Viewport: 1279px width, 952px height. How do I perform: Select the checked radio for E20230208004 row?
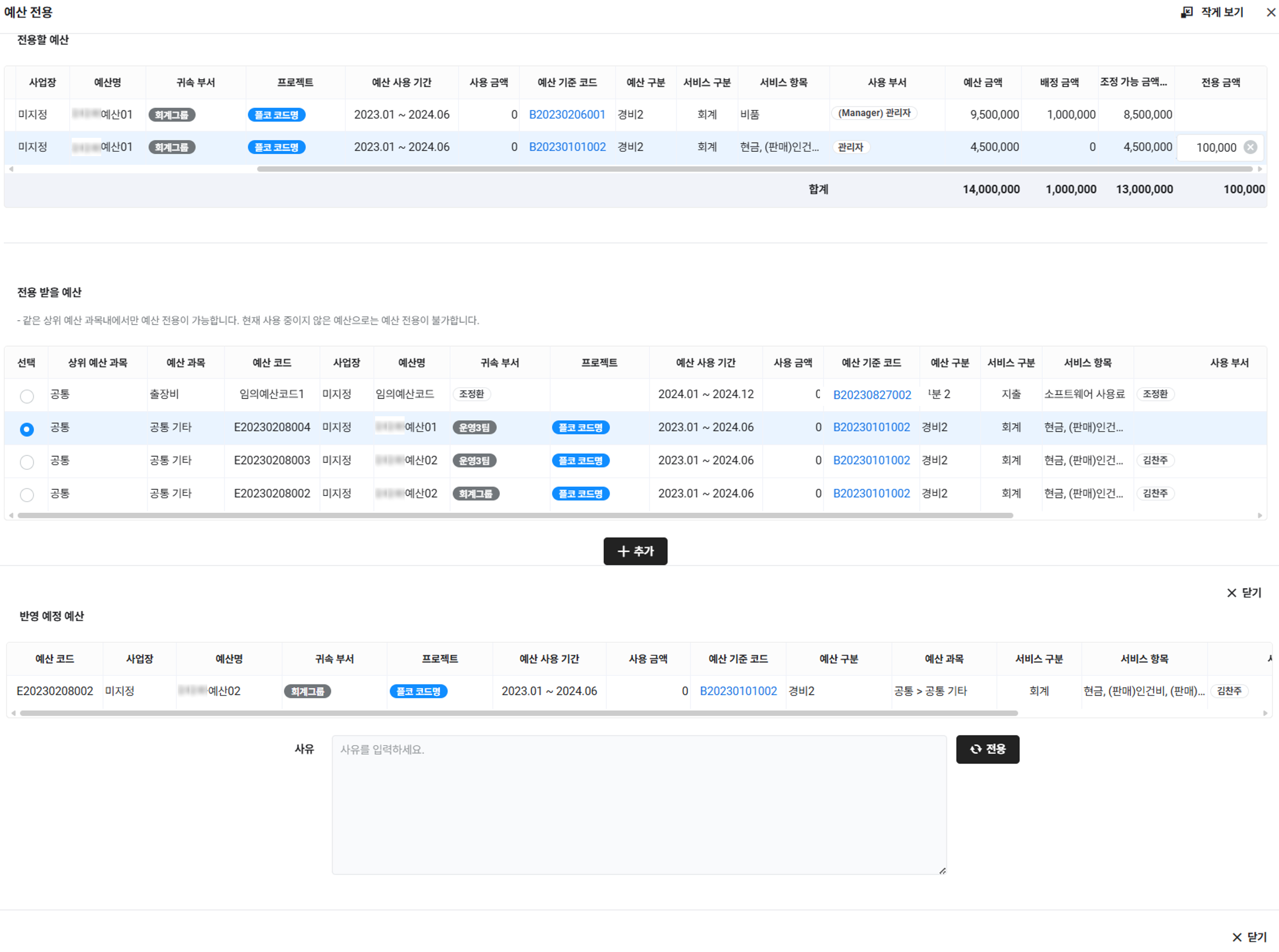point(27,429)
